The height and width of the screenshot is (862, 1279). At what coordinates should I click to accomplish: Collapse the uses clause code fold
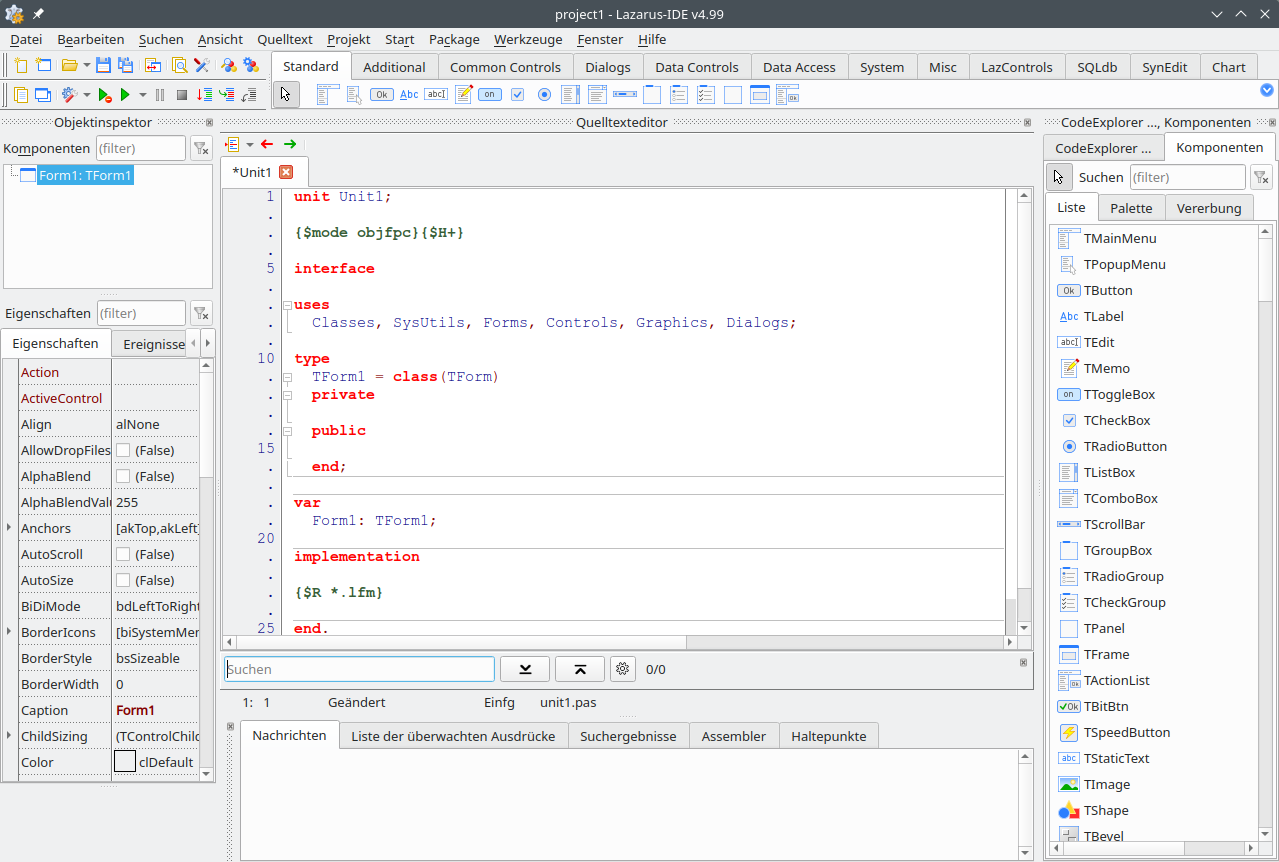point(287,305)
